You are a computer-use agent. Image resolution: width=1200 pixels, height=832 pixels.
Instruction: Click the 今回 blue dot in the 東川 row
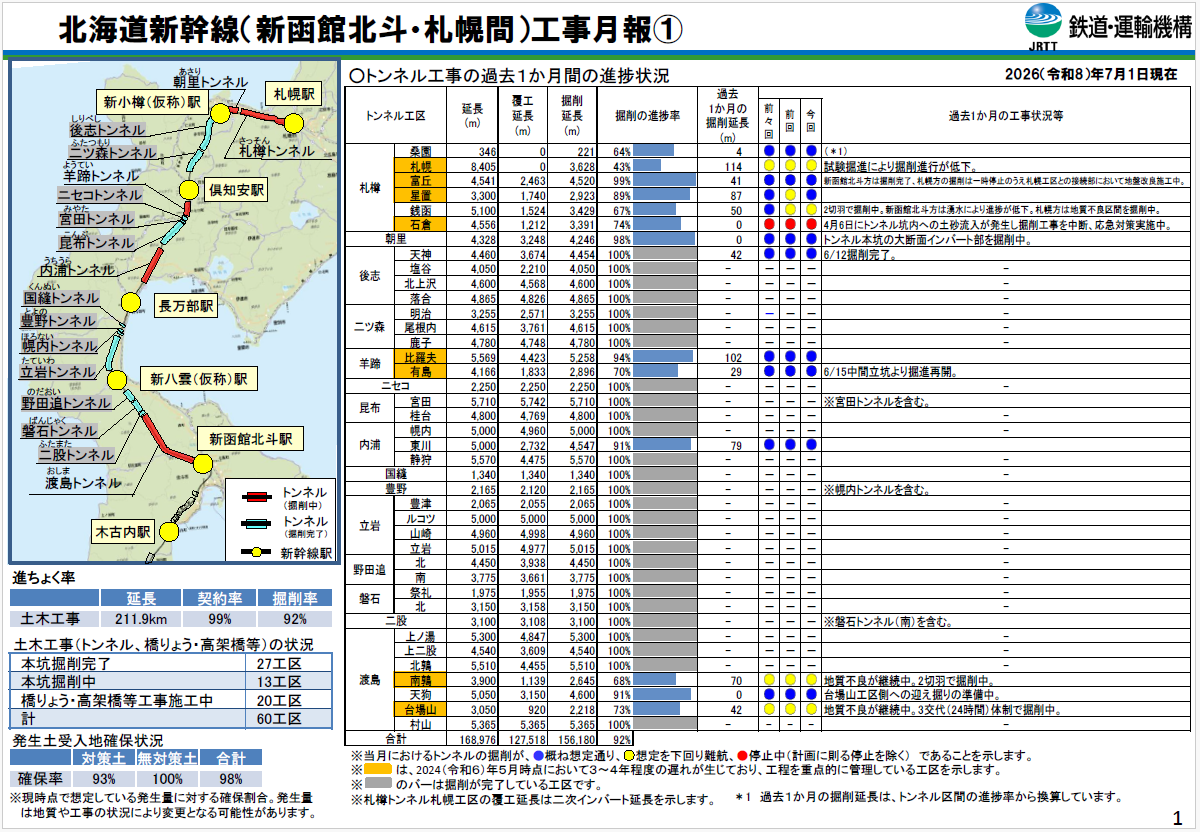pos(811,444)
